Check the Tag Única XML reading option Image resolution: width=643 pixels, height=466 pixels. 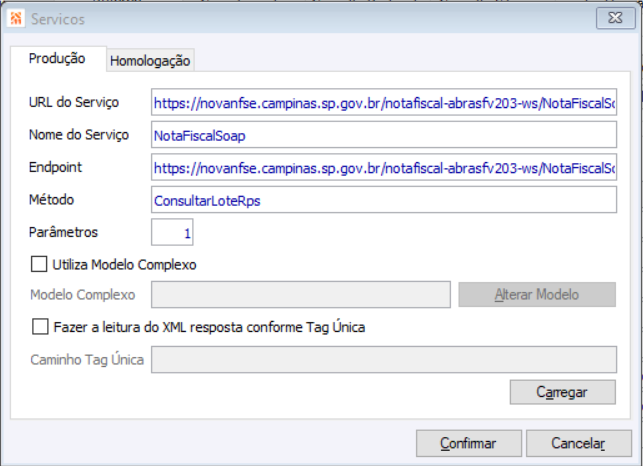tap(40, 326)
